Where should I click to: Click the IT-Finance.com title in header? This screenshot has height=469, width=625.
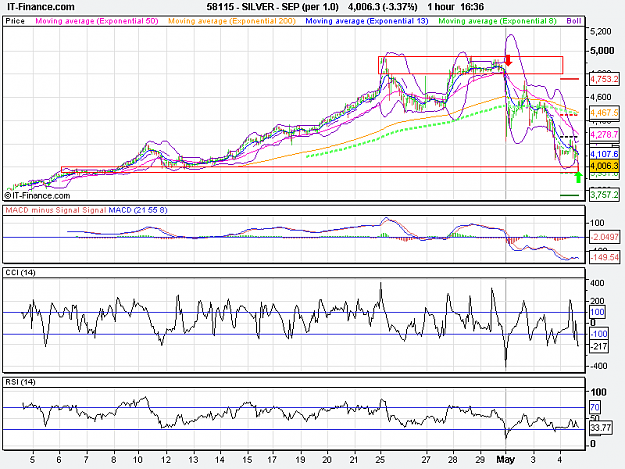(x=41, y=7)
